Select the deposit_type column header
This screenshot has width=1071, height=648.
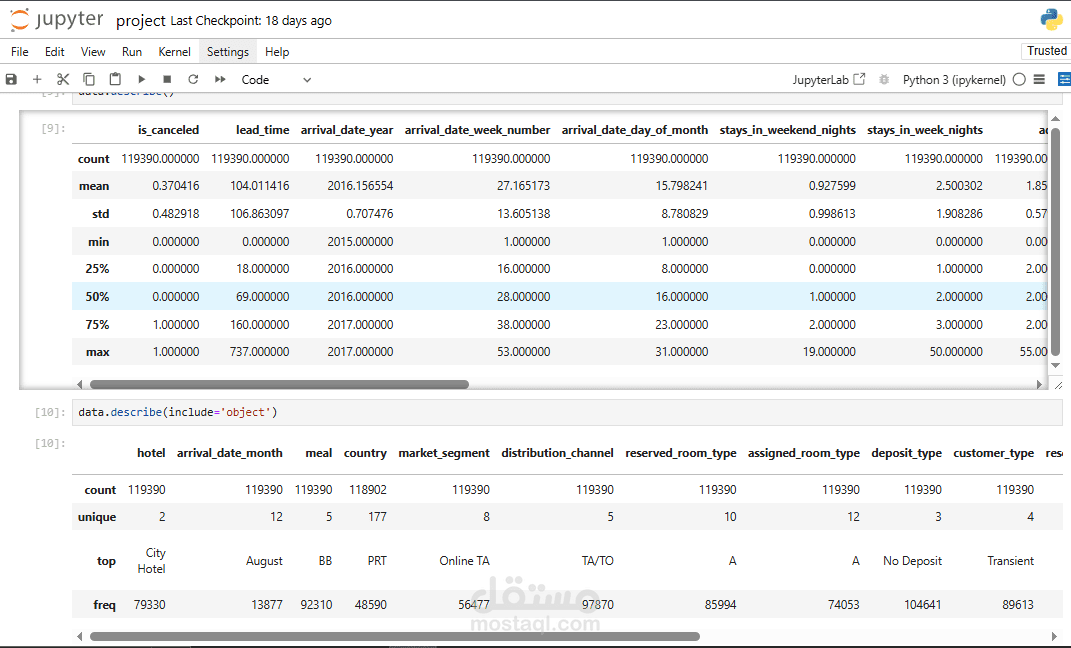[x=906, y=453]
